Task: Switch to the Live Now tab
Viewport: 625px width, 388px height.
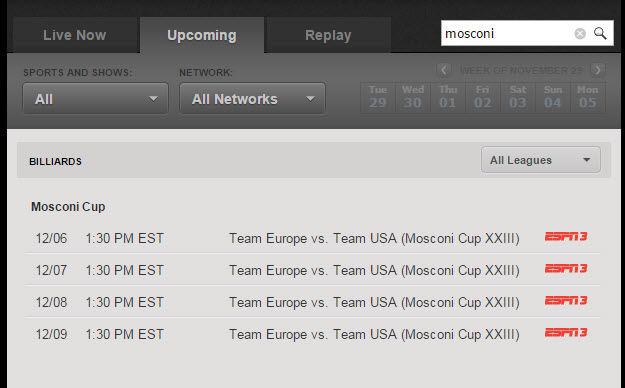Action: tap(75, 35)
